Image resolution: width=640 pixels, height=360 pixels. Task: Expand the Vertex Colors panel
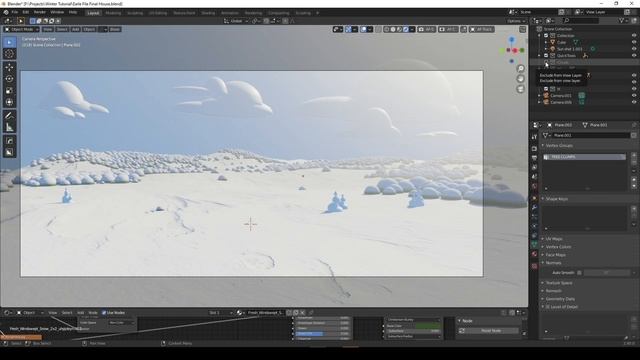[x=558, y=247]
